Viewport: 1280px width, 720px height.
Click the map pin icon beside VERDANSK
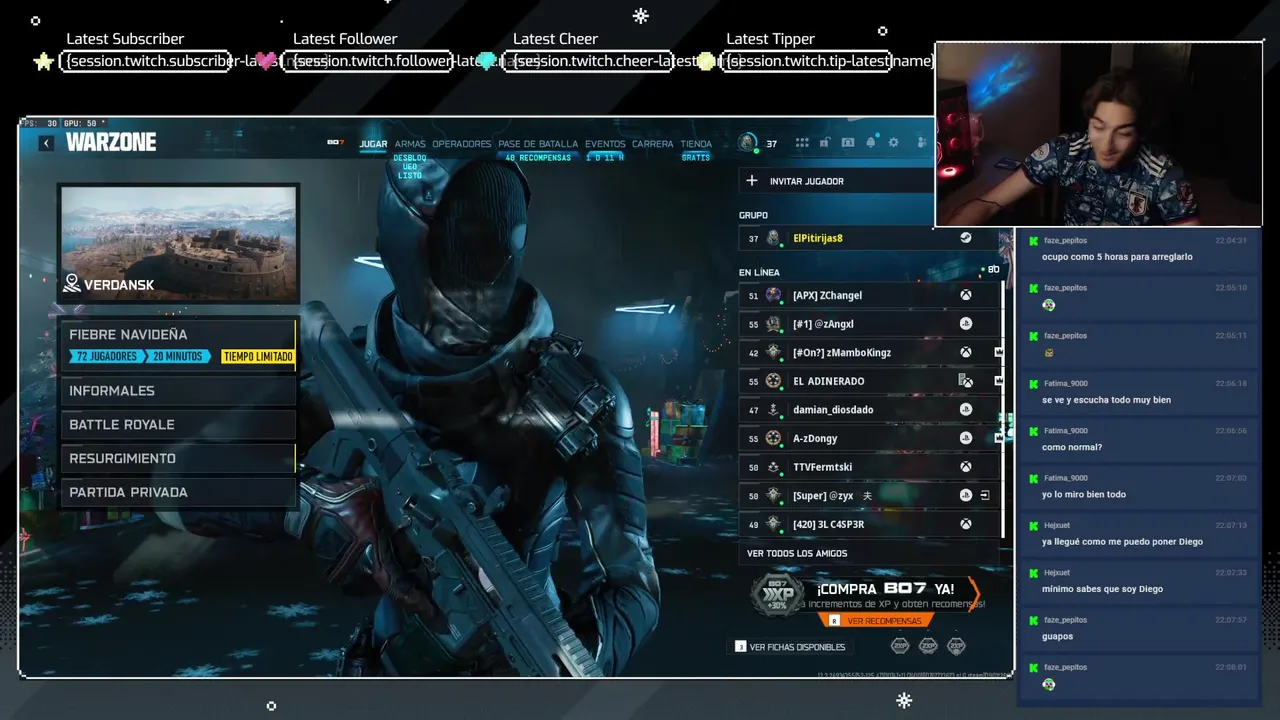pos(71,284)
